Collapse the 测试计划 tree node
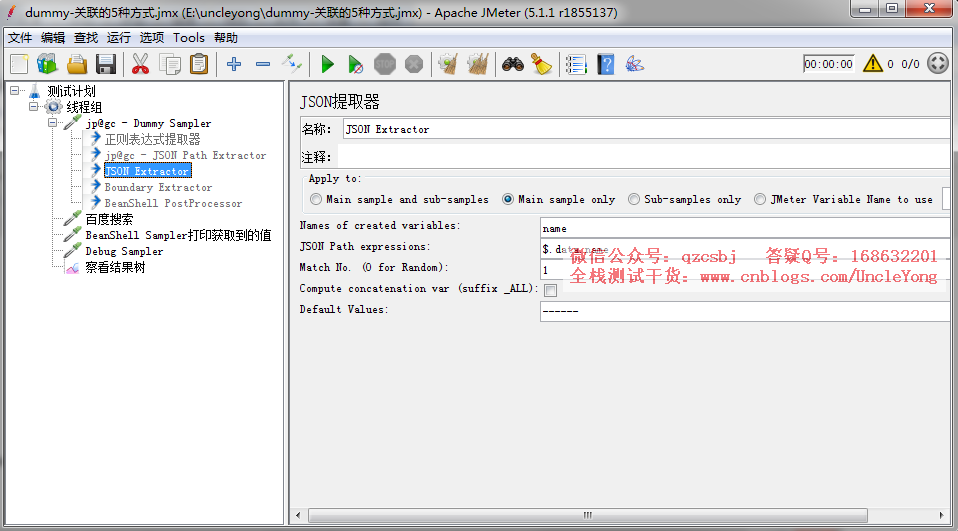 coord(15,91)
